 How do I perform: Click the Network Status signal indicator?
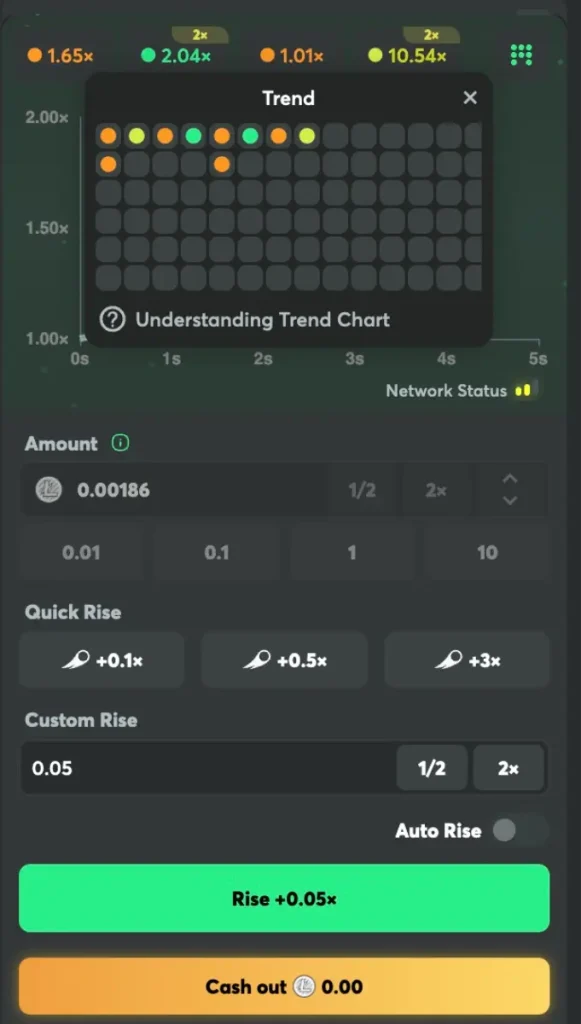[x=524, y=391]
